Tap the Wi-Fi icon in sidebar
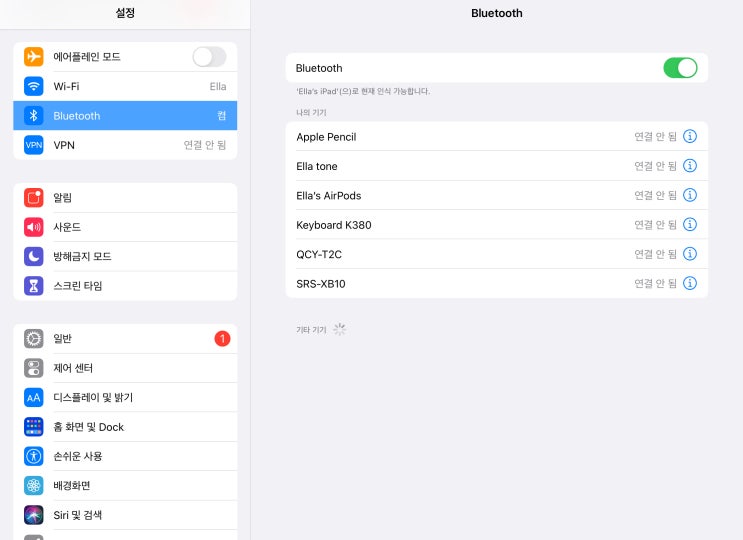The image size is (743, 540). [34, 86]
